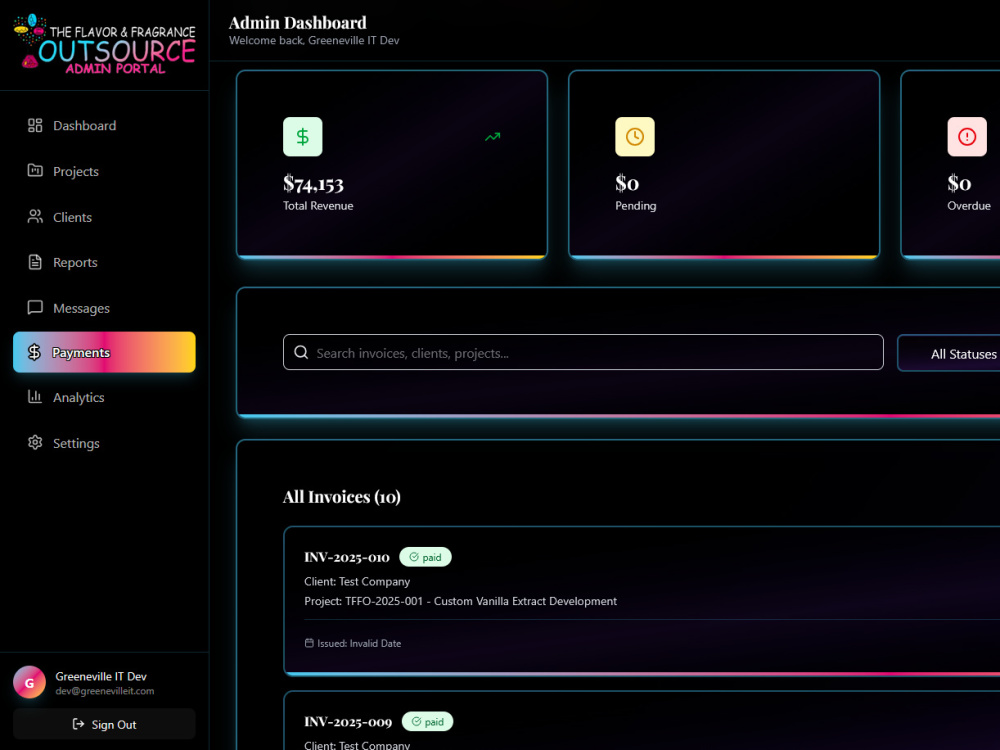
Task: Click Client: Test Company on INV-2025-010
Action: (x=357, y=581)
